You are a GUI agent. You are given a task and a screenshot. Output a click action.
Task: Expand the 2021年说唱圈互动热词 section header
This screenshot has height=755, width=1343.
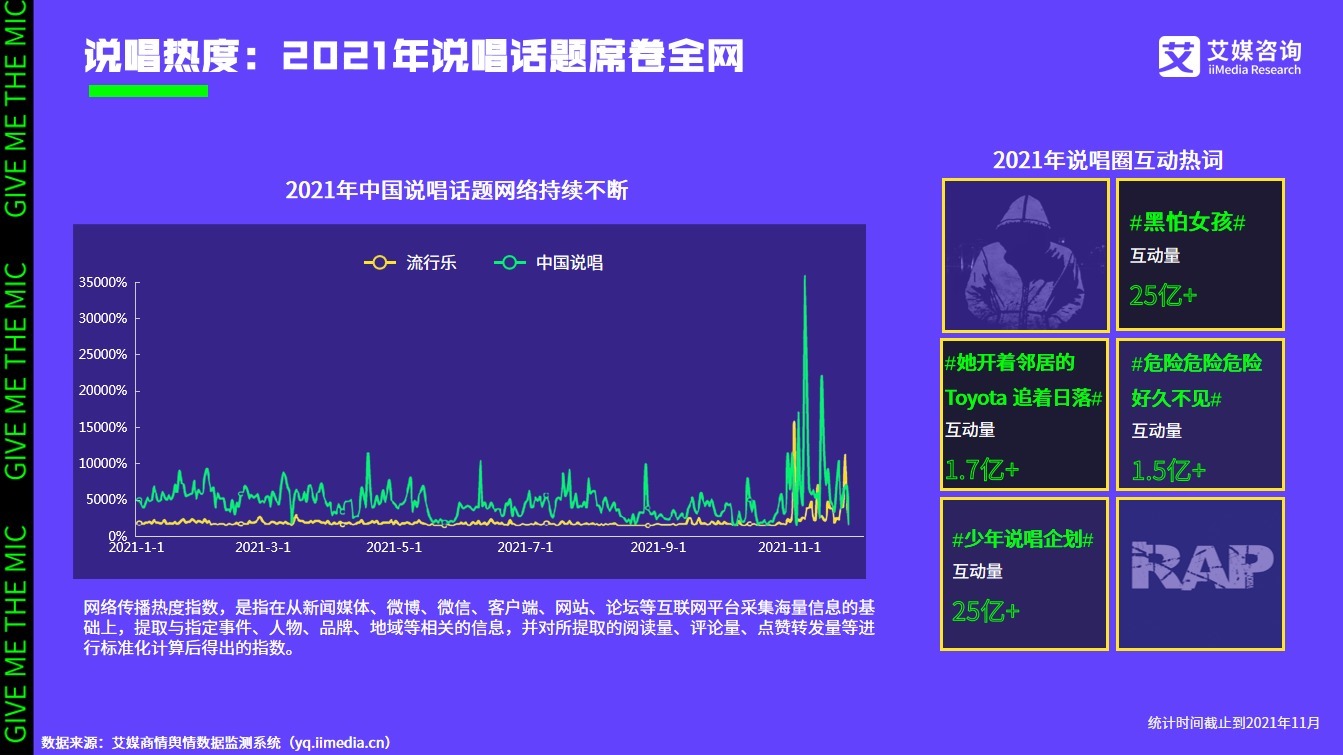click(1107, 158)
